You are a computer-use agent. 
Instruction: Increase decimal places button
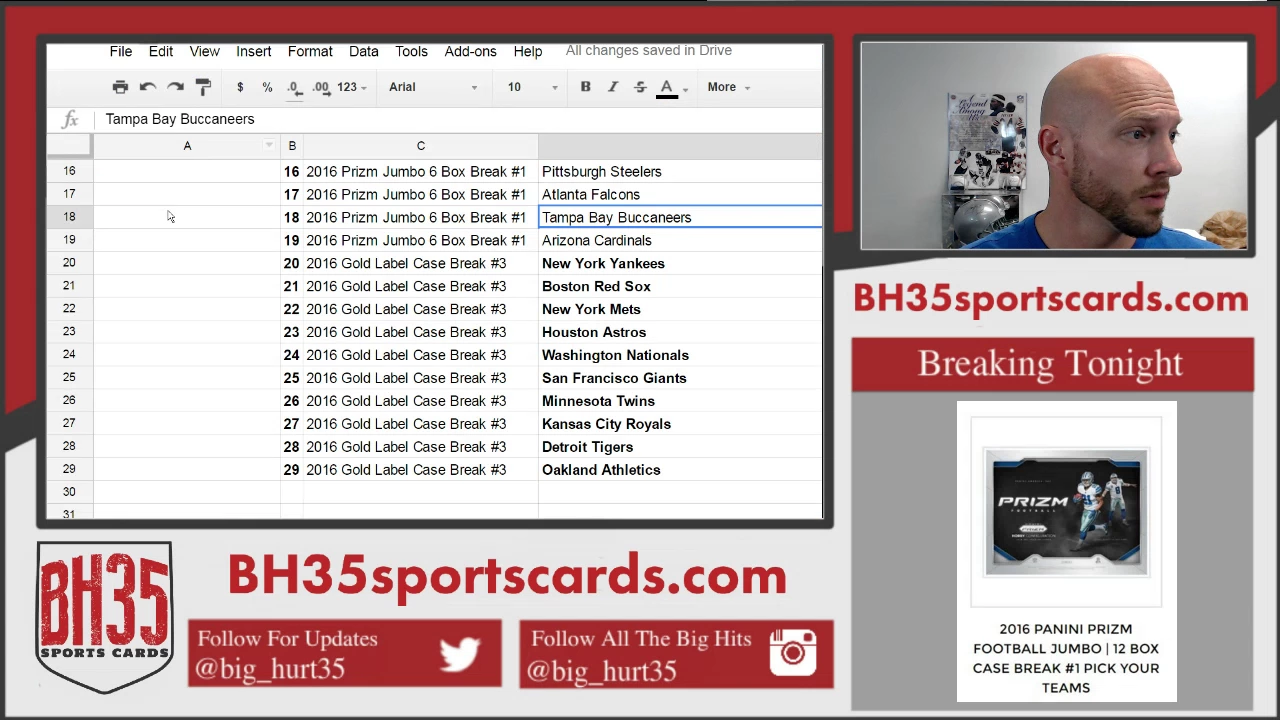pos(321,87)
